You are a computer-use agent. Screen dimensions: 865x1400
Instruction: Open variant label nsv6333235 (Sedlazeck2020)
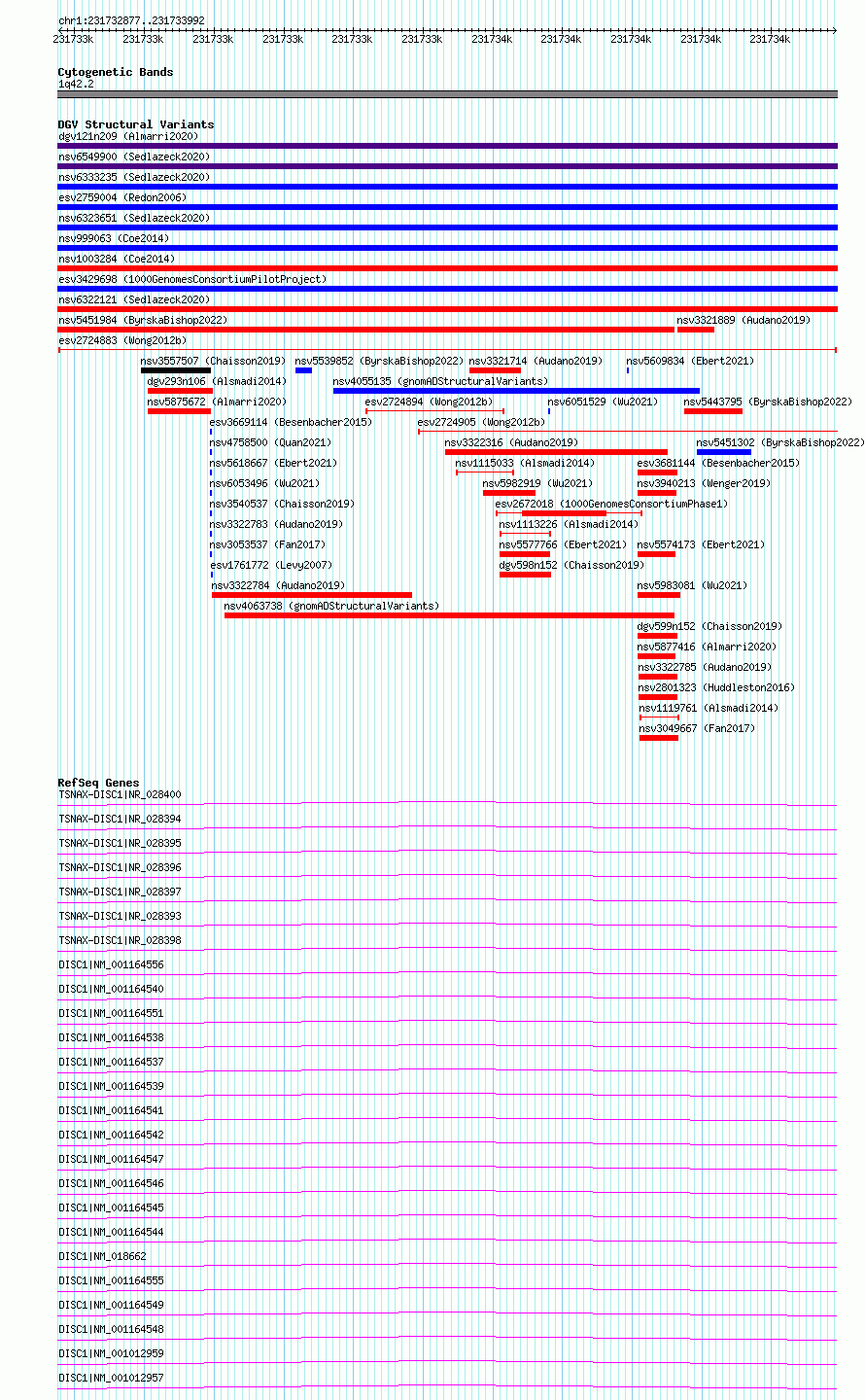click(134, 177)
